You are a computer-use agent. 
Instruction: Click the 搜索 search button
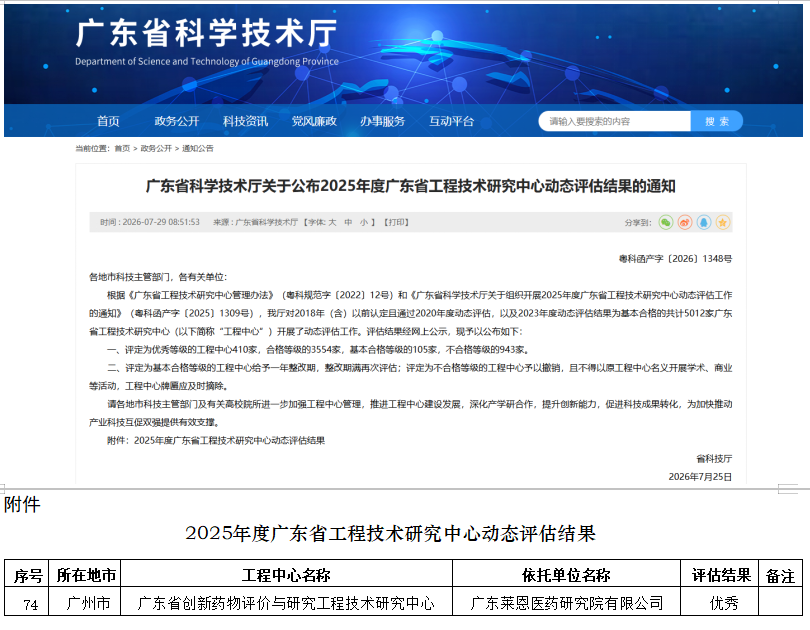tap(717, 121)
